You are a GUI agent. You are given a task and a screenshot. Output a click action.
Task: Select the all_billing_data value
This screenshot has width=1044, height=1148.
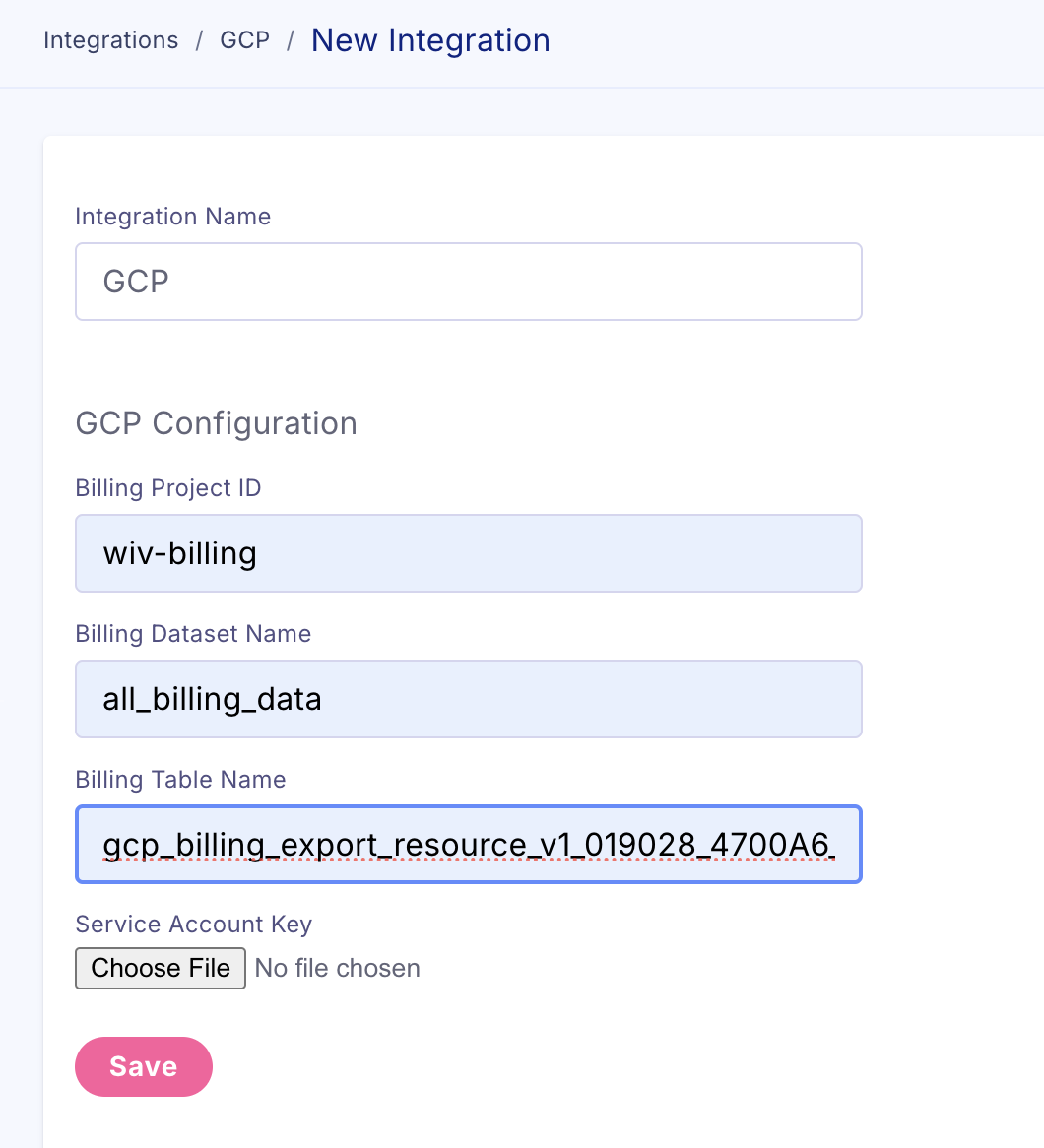point(213,699)
